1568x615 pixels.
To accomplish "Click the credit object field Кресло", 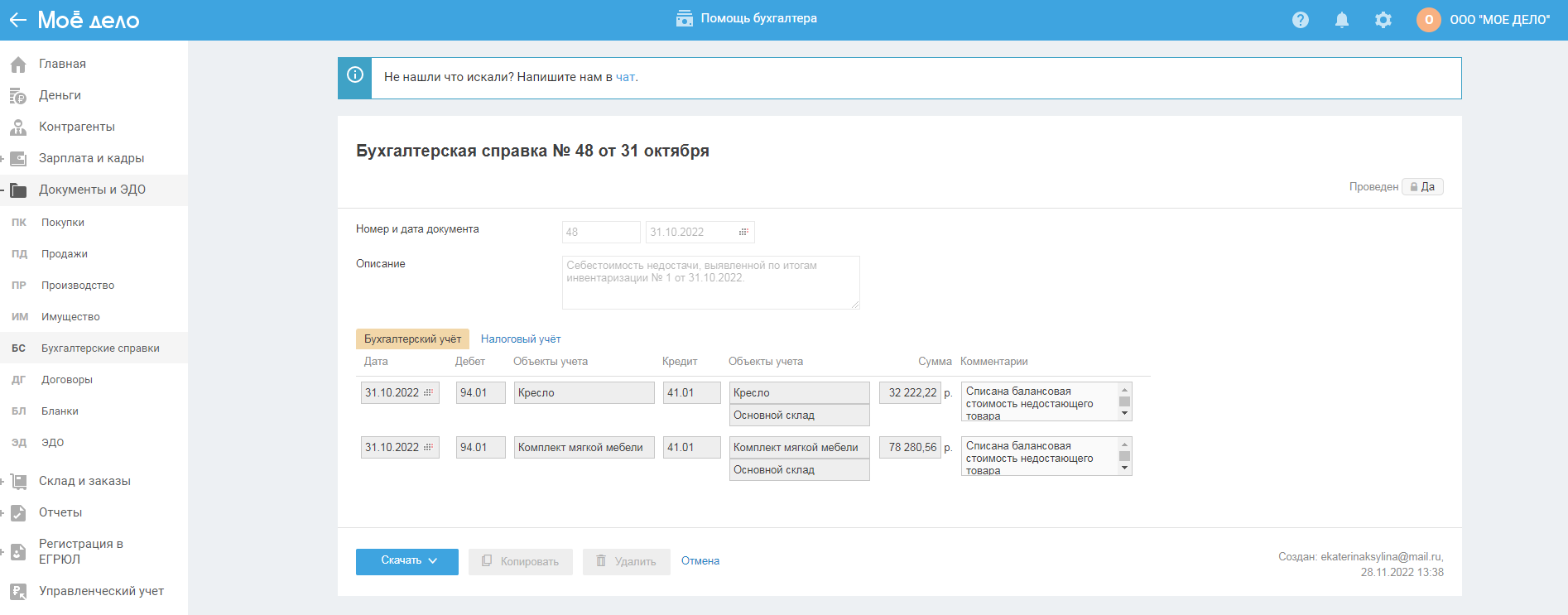I will tap(800, 392).
